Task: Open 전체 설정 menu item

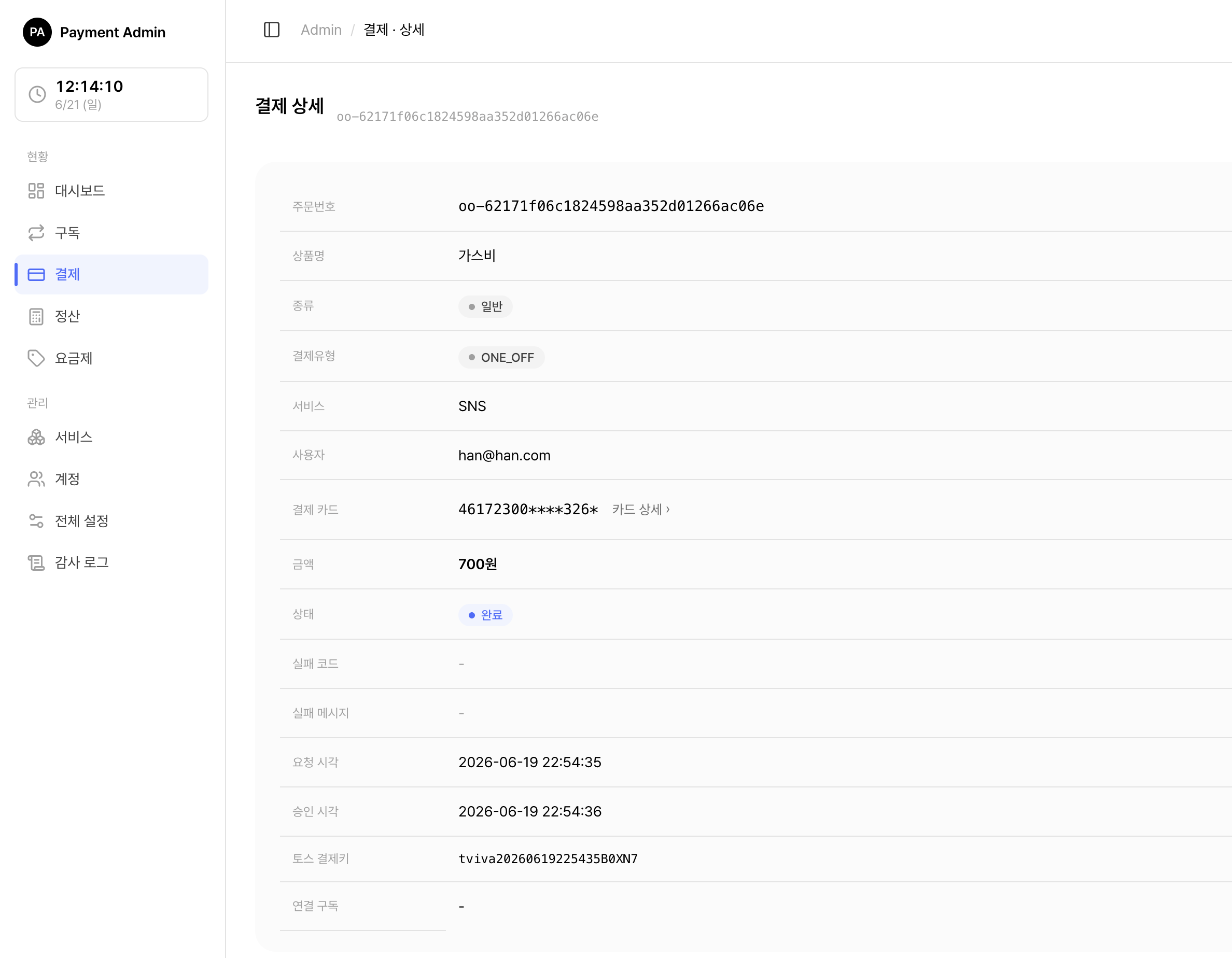Action: point(111,520)
